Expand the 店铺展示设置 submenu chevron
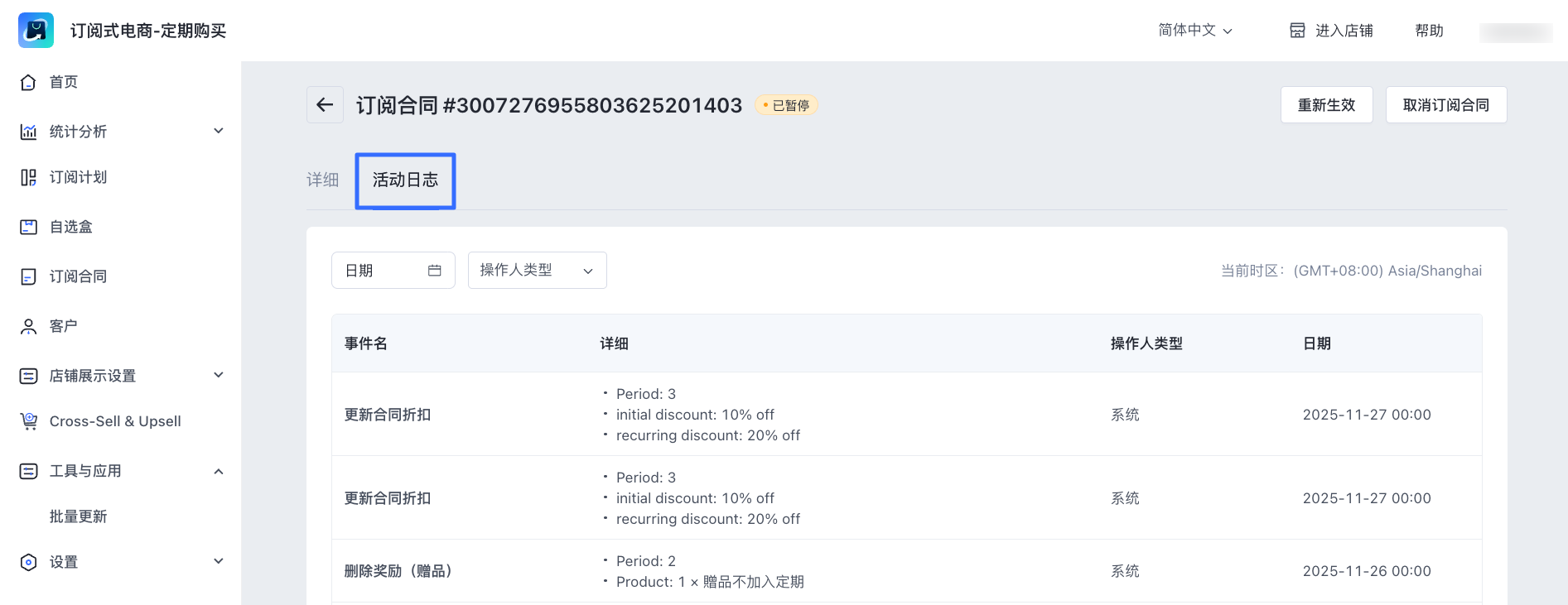This screenshot has width=1568, height=605. point(219,375)
